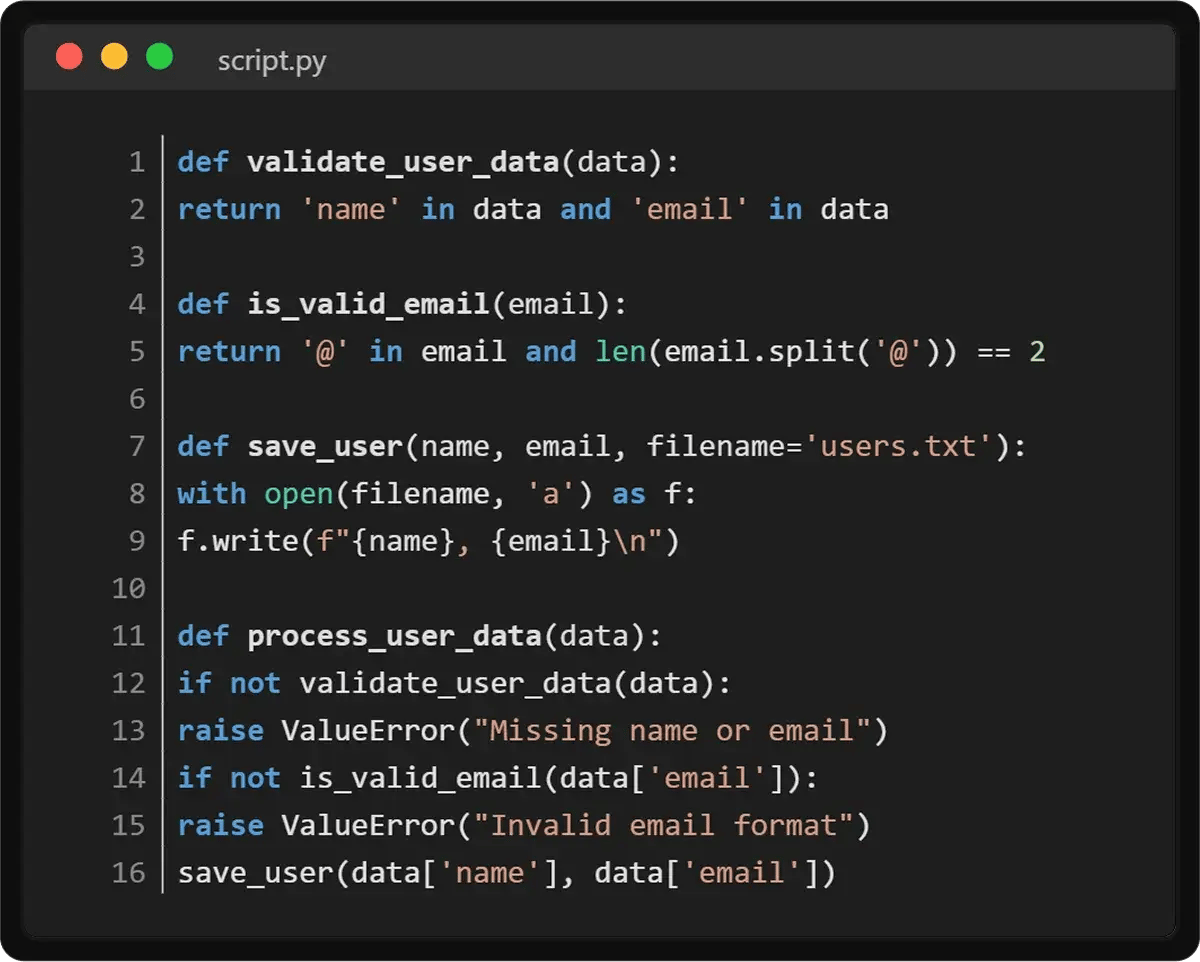Click the 'name' string on line 2

coord(351,209)
